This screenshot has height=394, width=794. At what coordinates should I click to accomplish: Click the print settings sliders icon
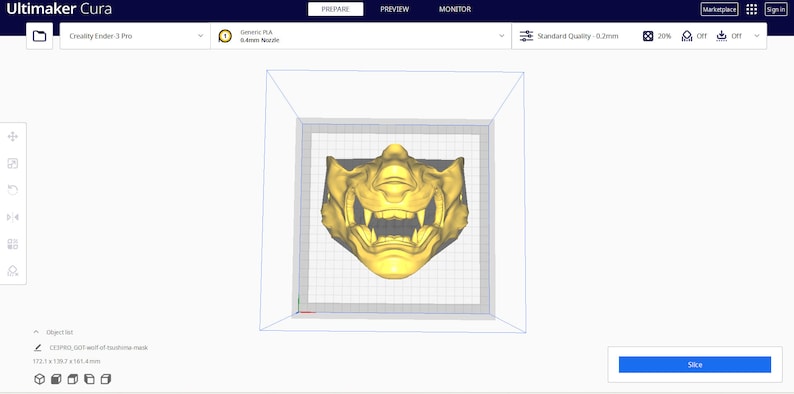click(x=527, y=36)
